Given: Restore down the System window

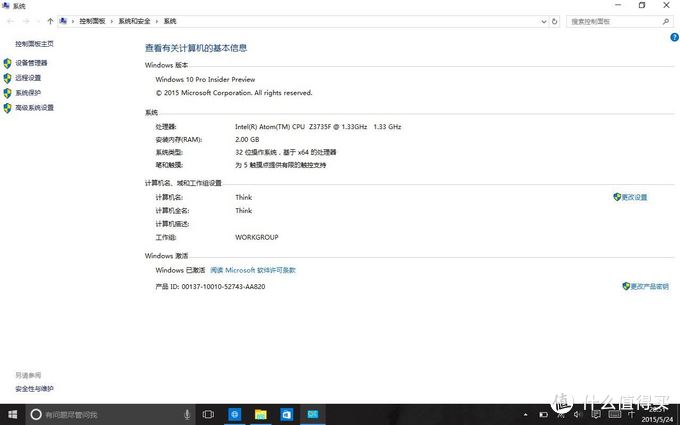Looking at the screenshot, I should click(x=642, y=5).
